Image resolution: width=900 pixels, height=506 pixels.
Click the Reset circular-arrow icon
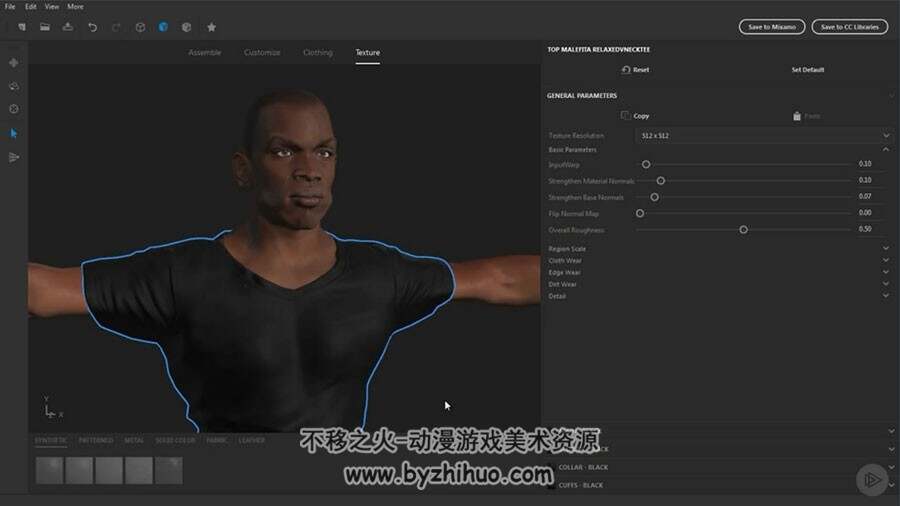(x=626, y=69)
